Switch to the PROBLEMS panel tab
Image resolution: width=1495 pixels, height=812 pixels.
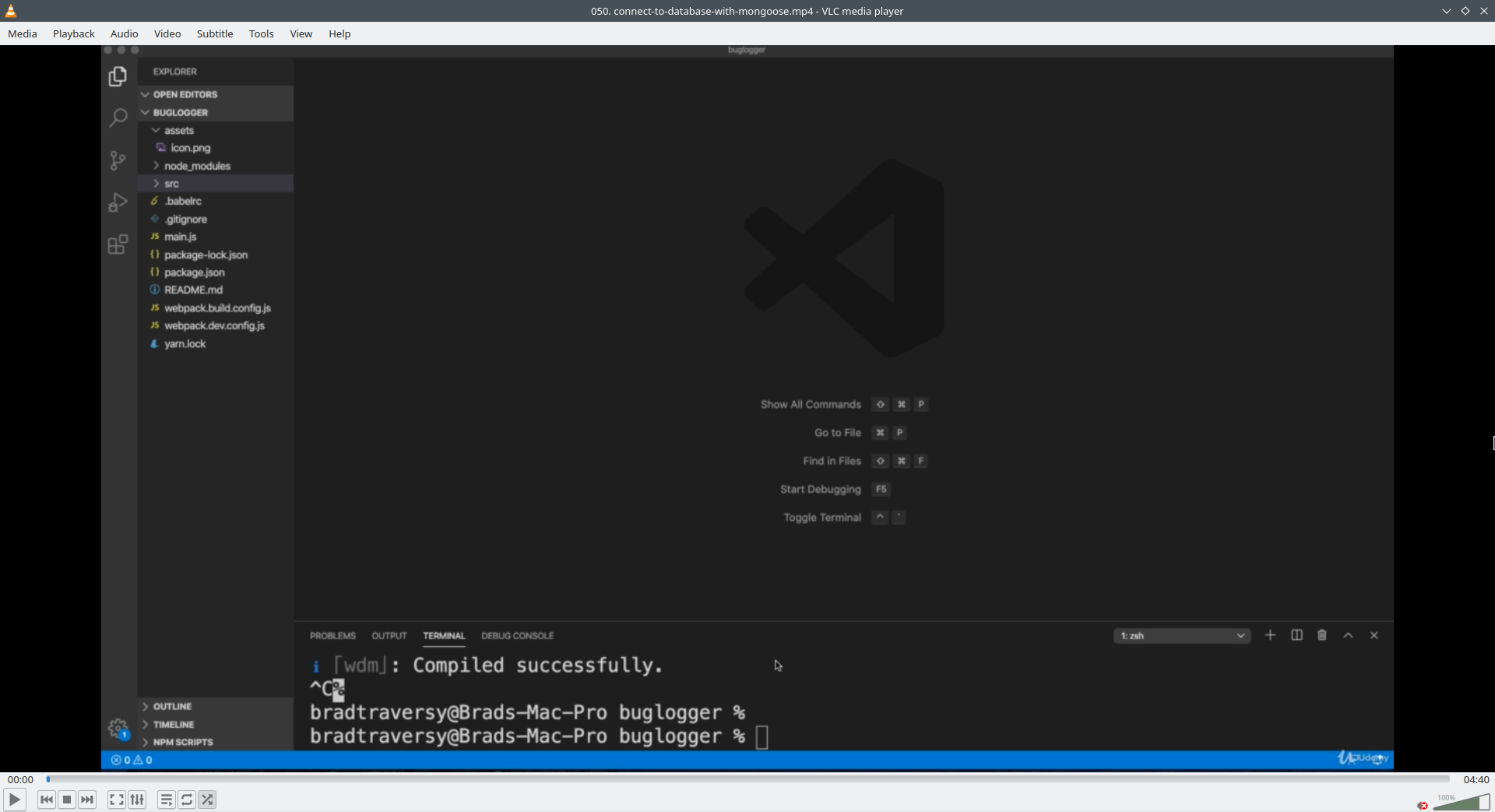point(332,635)
